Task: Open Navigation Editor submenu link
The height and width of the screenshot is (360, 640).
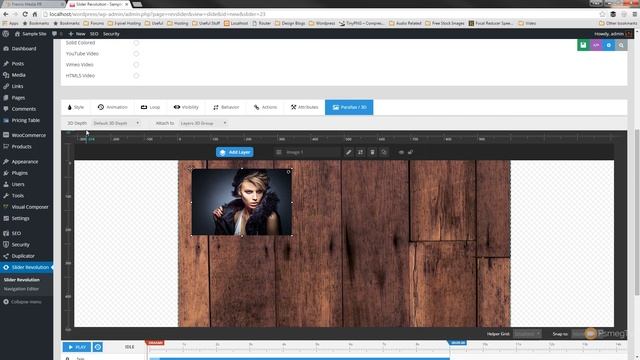Action: (21, 289)
